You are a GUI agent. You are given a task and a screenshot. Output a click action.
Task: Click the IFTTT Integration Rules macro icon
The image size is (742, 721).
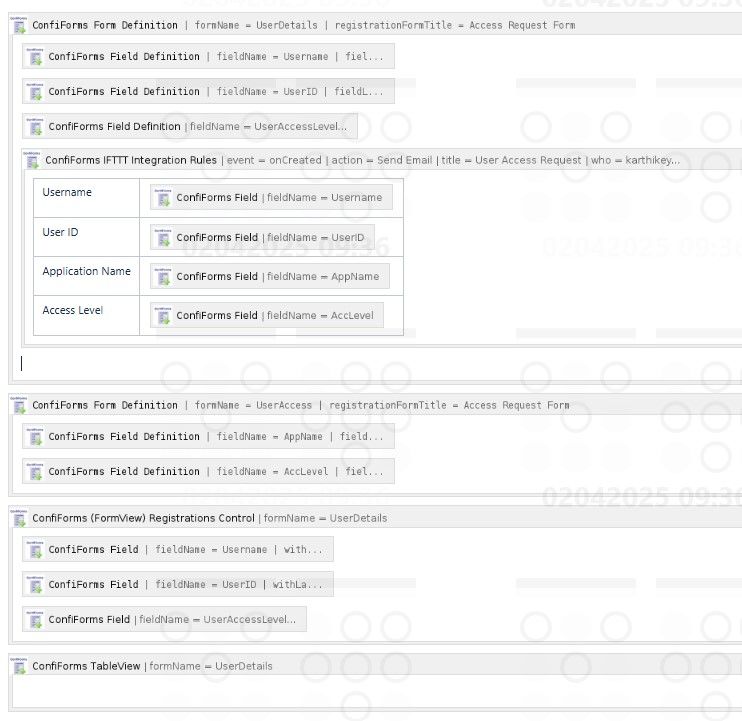point(32,160)
